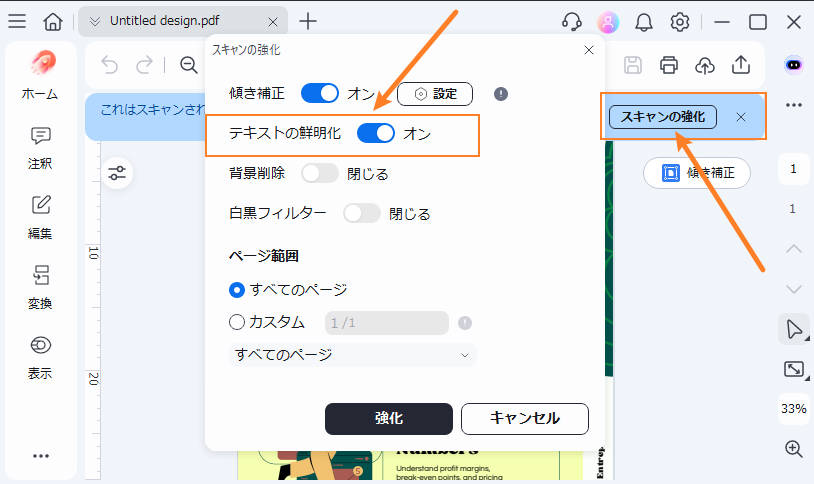Image resolution: width=814 pixels, height=484 pixels.
Task: Go to previous page with up chevron
Action: [x=793, y=249]
